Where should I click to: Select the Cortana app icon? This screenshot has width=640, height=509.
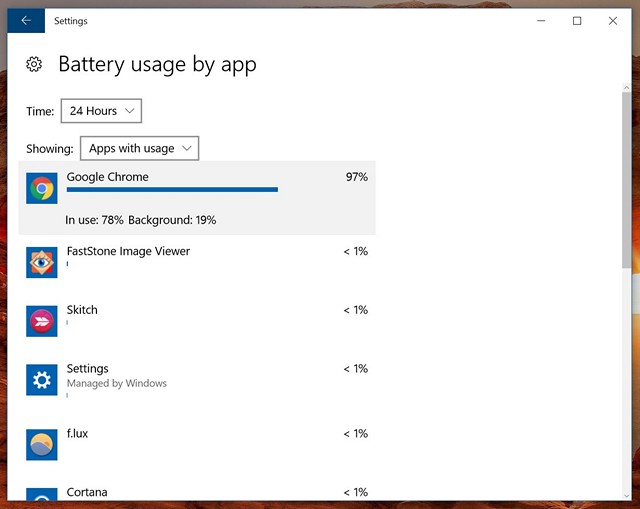tap(42, 494)
